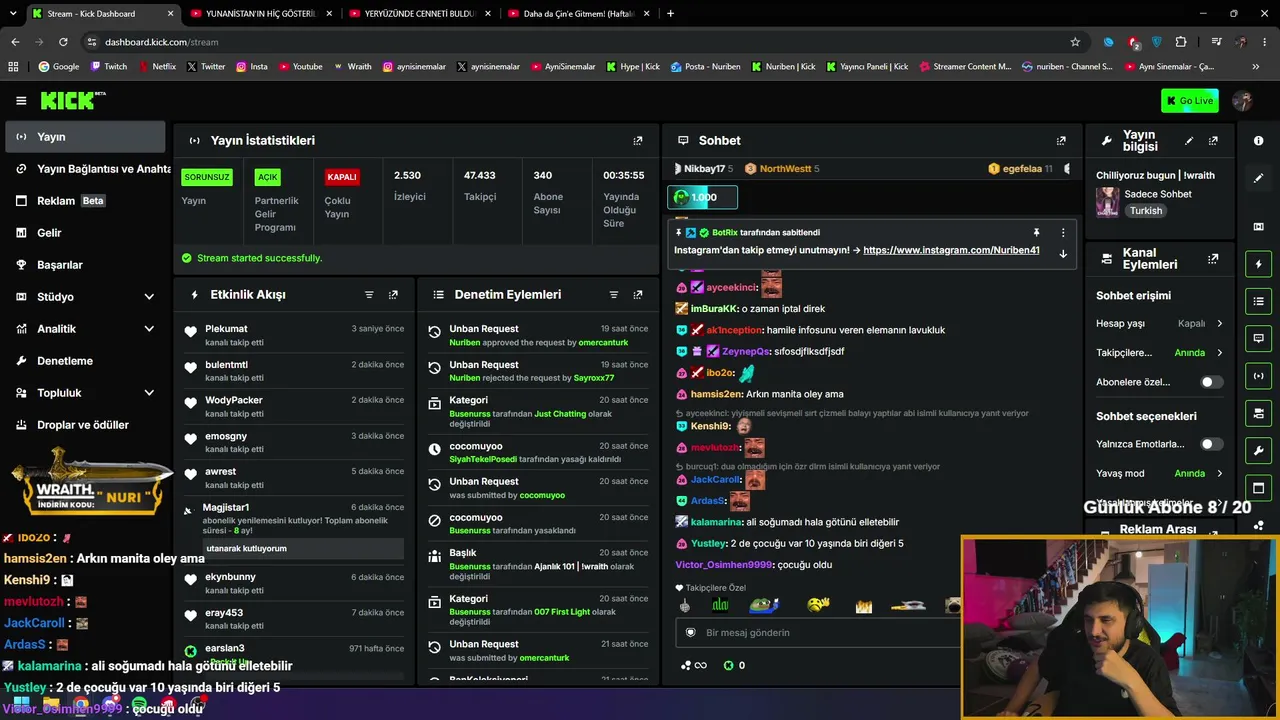Click the wrench icon in the right rail
This screenshot has width=1280, height=720.
[1258, 450]
